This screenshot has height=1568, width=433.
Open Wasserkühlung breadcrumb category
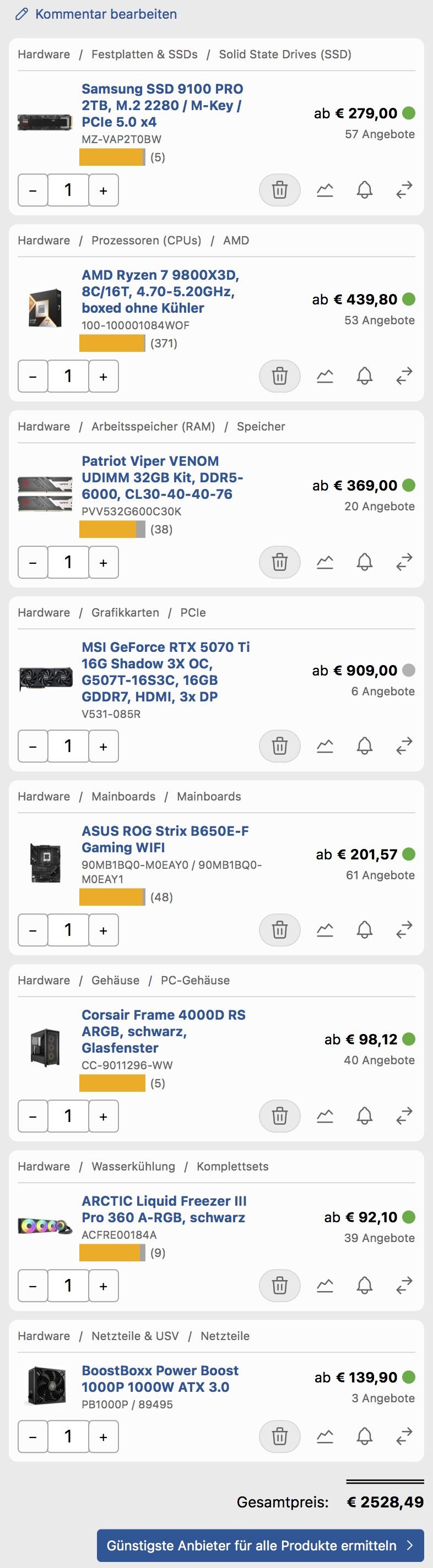[x=133, y=1166]
